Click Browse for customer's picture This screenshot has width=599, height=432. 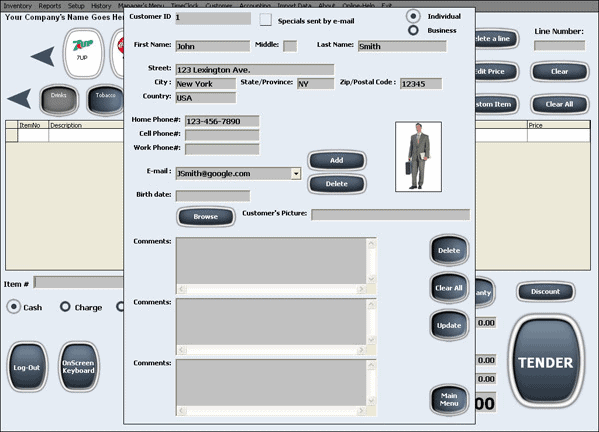pos(206,217)
